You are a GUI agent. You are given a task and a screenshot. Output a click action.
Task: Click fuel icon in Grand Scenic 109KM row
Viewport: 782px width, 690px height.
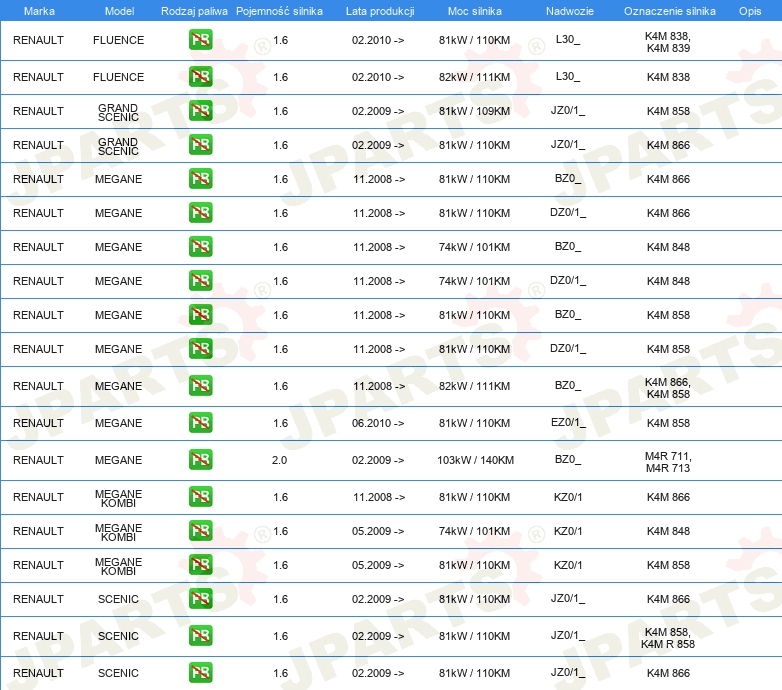200,111
